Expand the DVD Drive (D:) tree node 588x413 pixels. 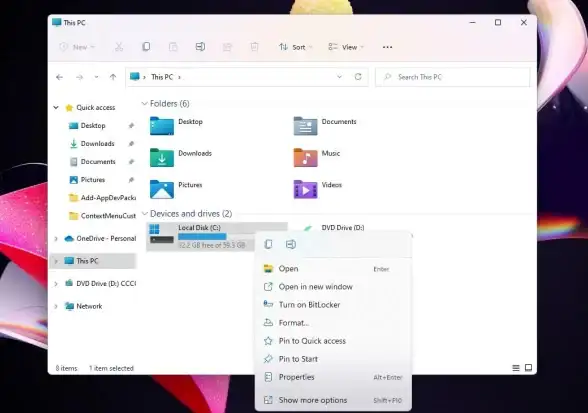click(x=56, y=284)
